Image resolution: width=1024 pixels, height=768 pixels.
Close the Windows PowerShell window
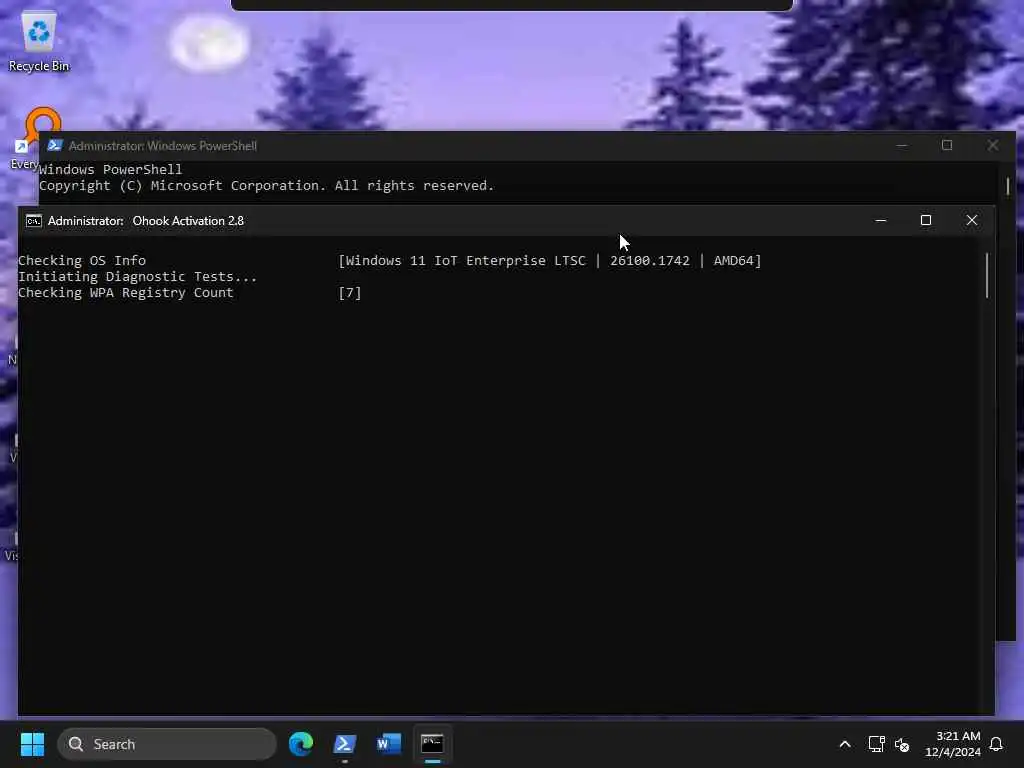coord(993,145)
